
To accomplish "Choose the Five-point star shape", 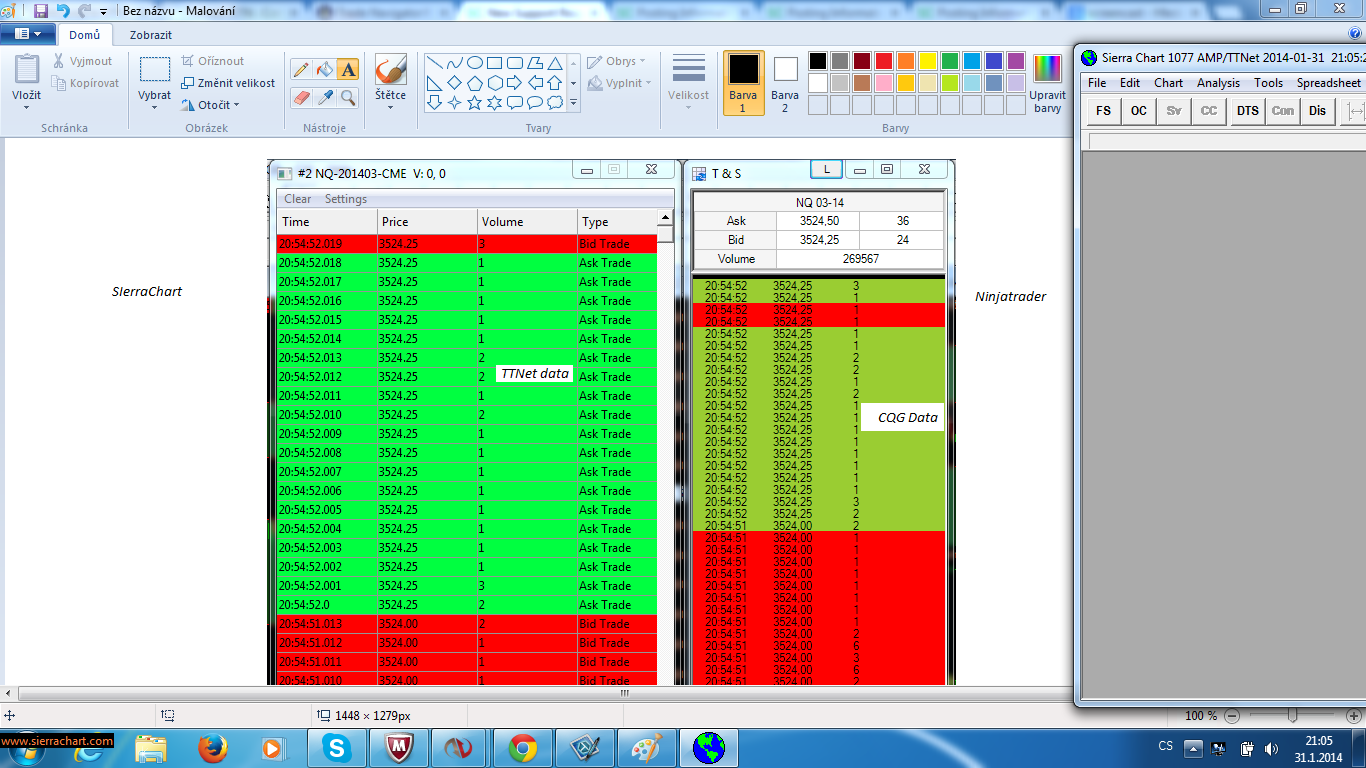I will (474, 103).
